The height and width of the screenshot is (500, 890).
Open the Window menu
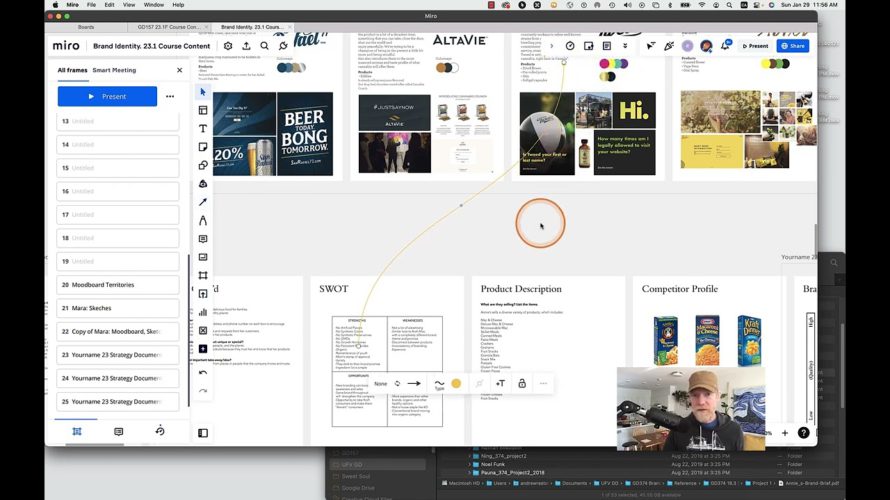pyautogui.click(x=153, y=5)
